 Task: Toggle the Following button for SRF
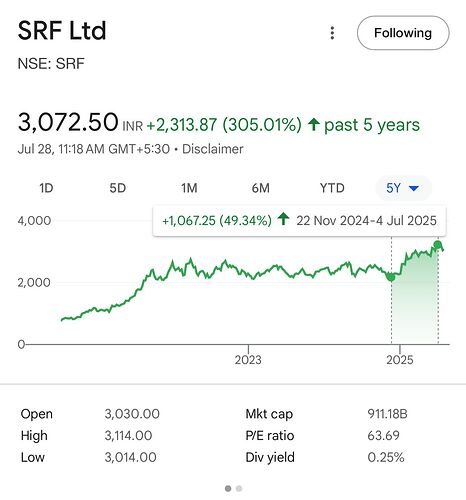(403, 33)
